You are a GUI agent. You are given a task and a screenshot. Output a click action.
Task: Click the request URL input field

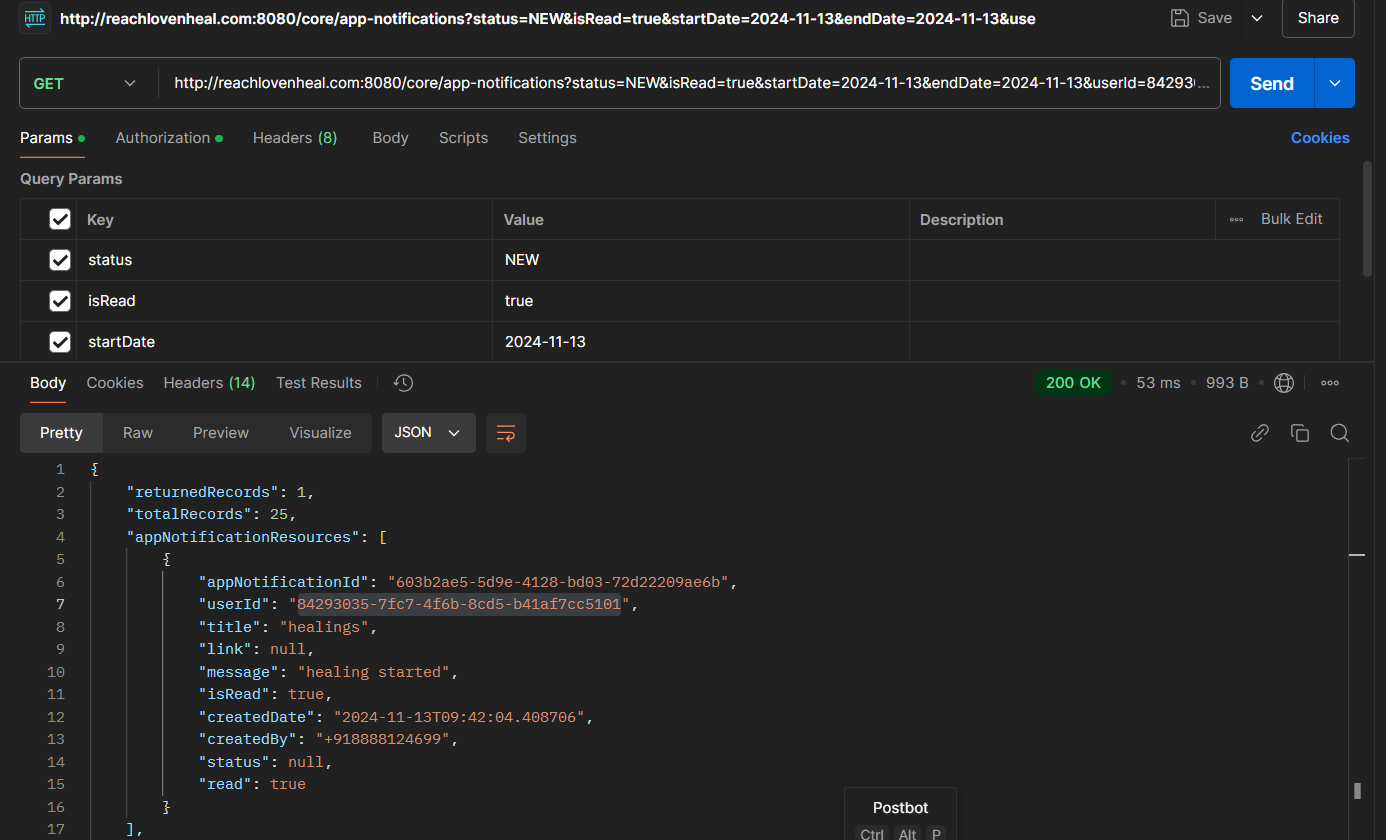tap(692, 83)
